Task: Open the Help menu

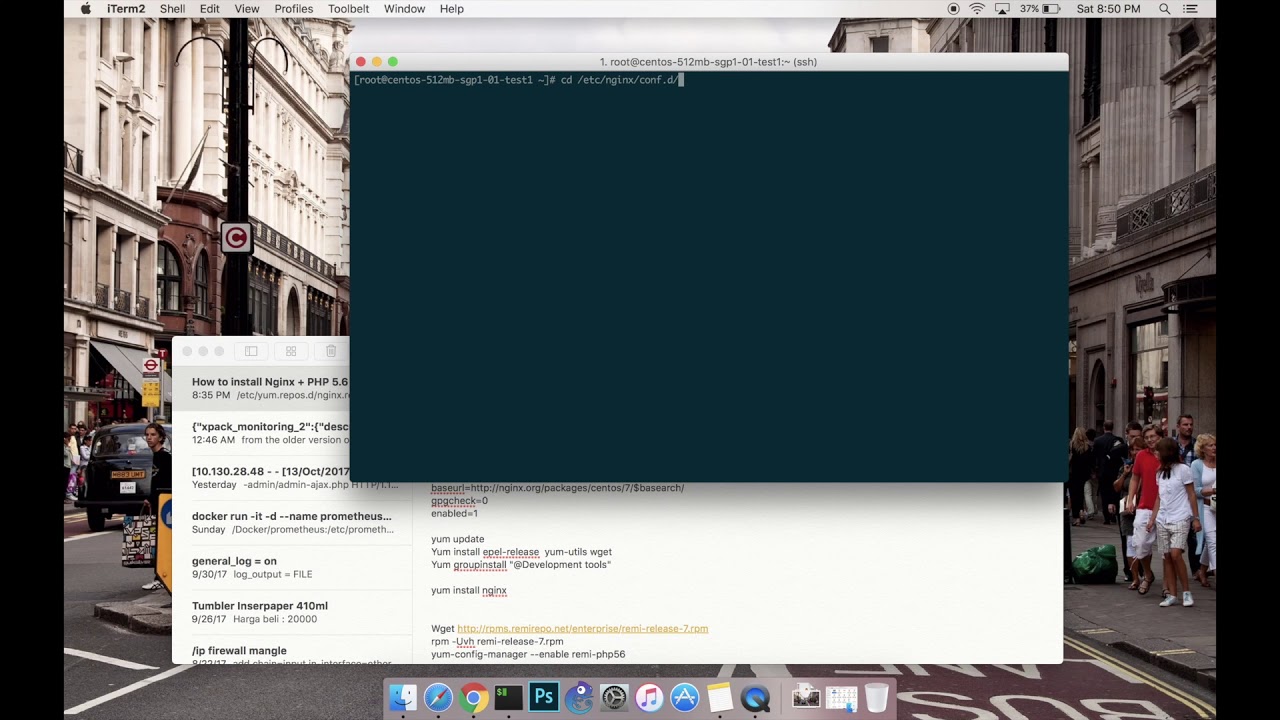Action: [451, 9]
